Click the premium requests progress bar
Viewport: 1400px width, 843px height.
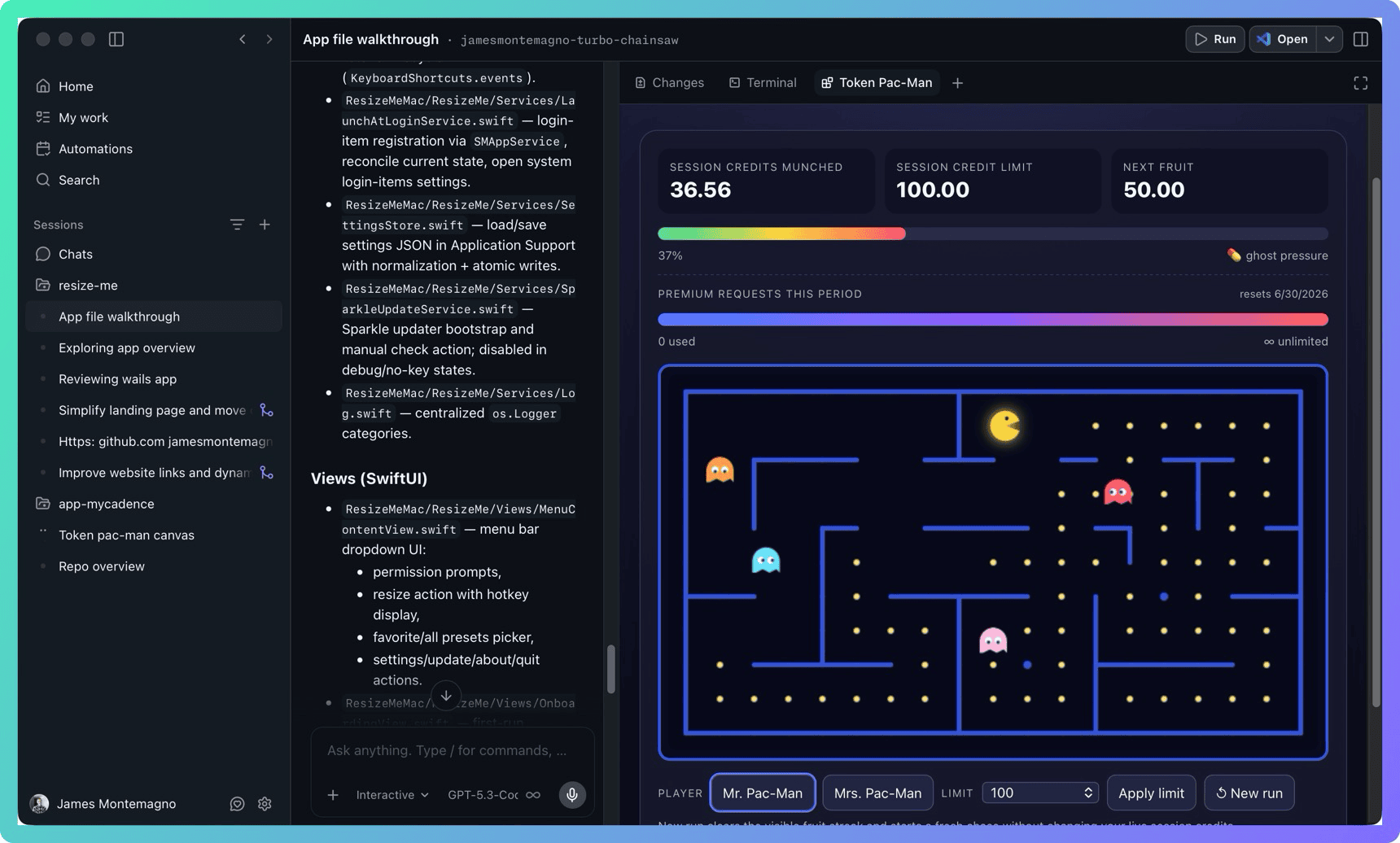993,320
